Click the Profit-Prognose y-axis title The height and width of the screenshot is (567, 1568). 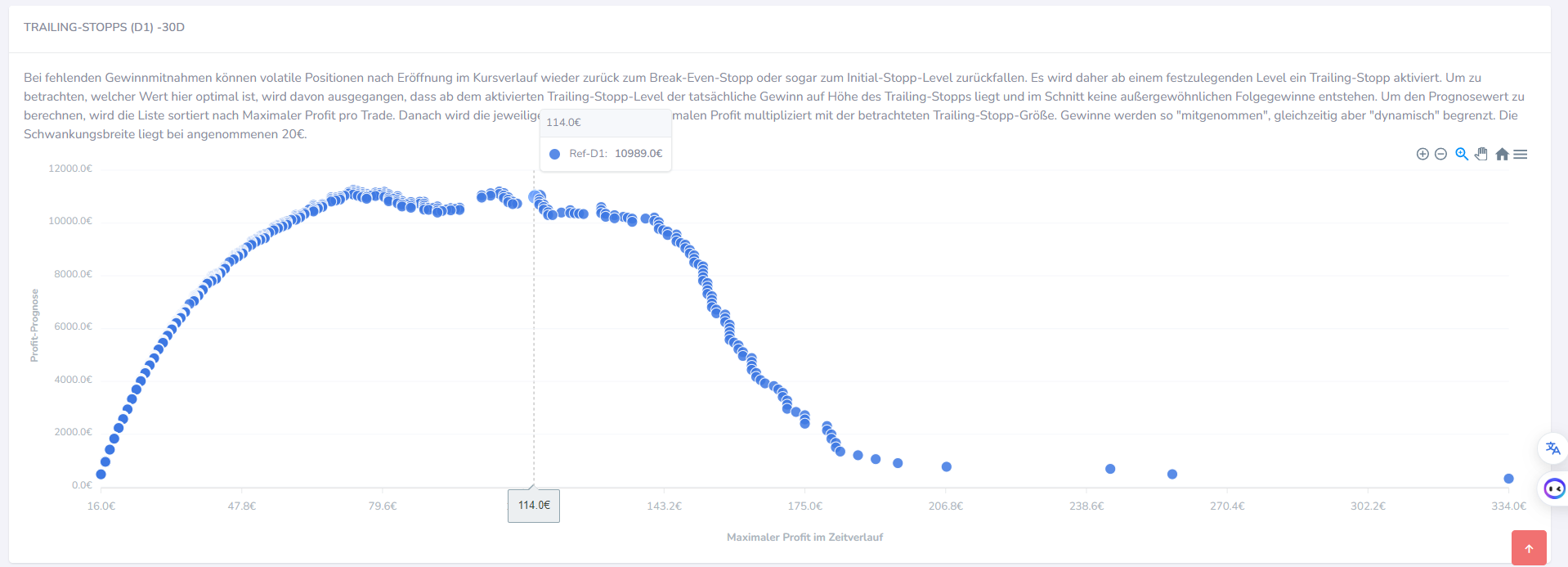[x=34, y=326]
